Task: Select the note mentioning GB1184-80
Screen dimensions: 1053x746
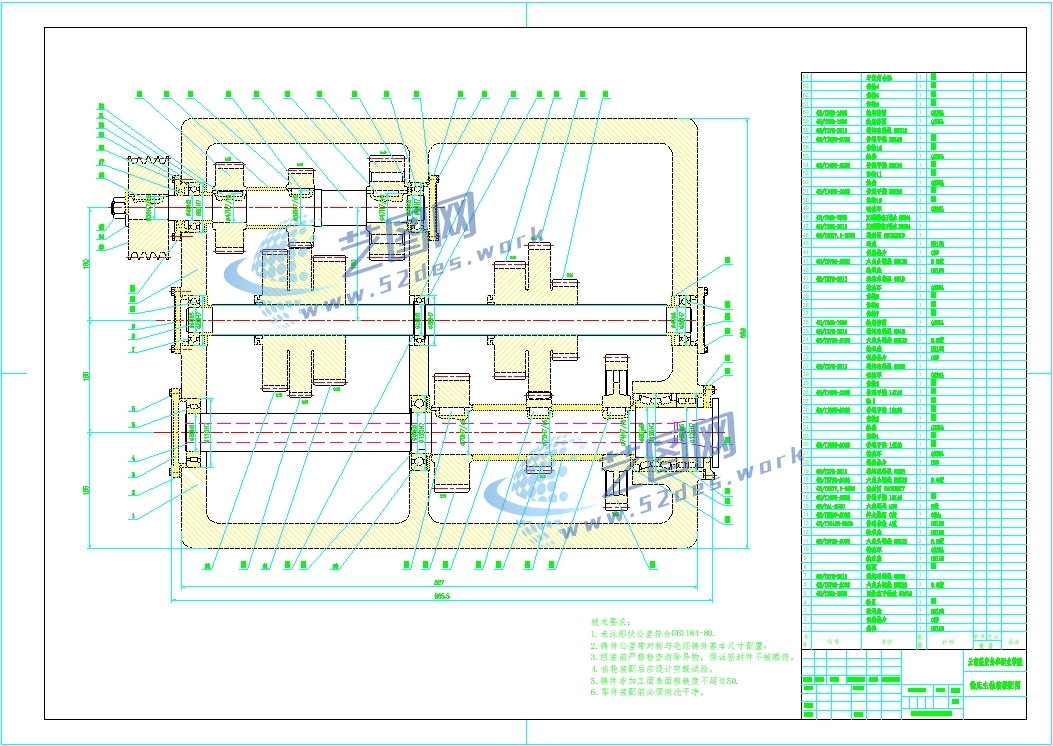Action: [x=653, y=633]
